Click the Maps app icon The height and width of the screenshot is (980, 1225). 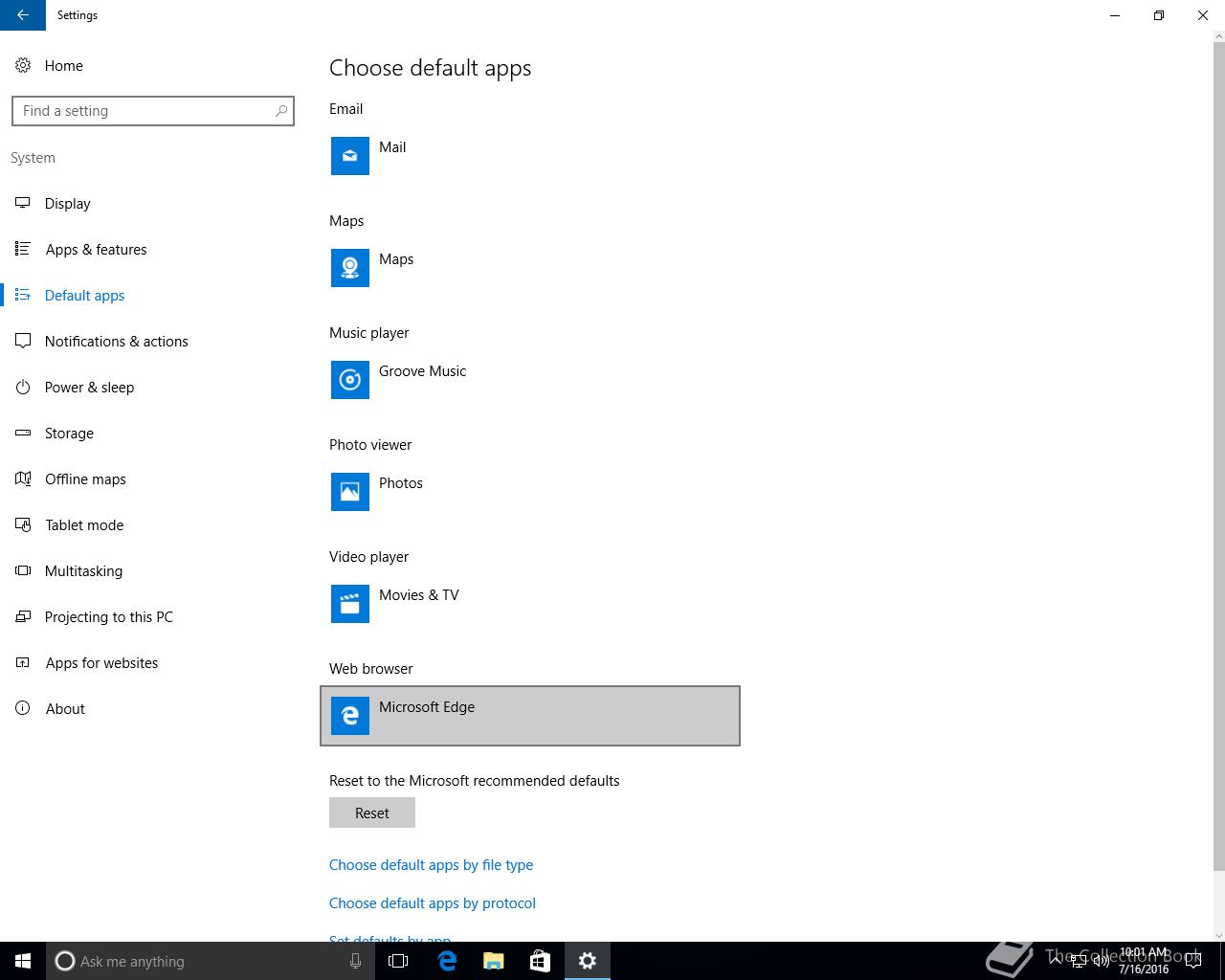349,268
